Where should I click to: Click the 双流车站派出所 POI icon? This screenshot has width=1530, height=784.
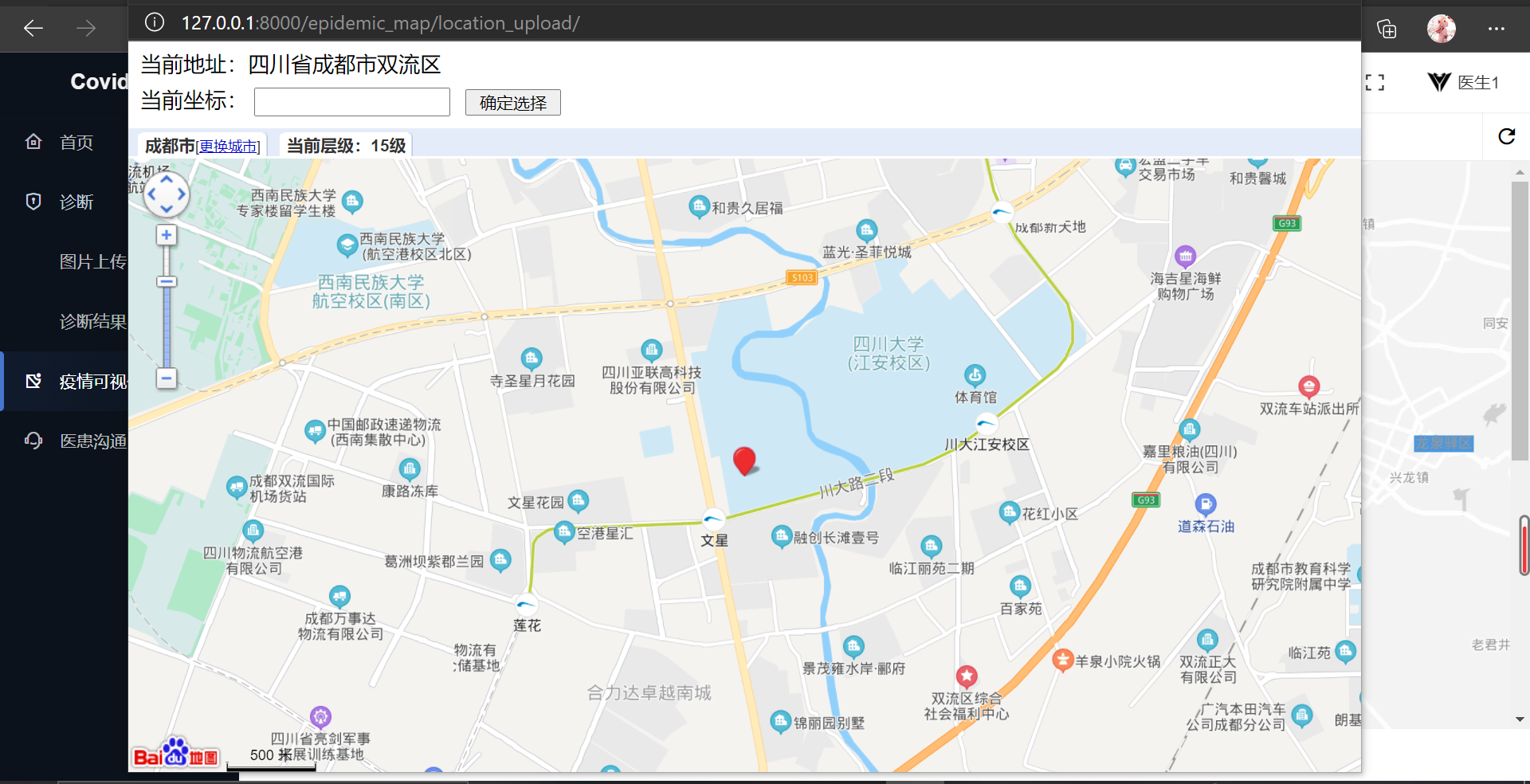pyautogui.click(x=1309, y=387)
